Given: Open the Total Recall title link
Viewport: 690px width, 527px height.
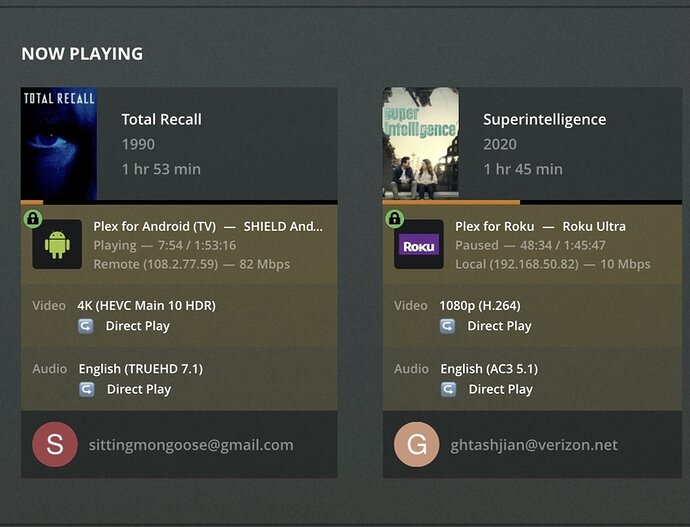Looking at the screenshot, I should (161, 119).
